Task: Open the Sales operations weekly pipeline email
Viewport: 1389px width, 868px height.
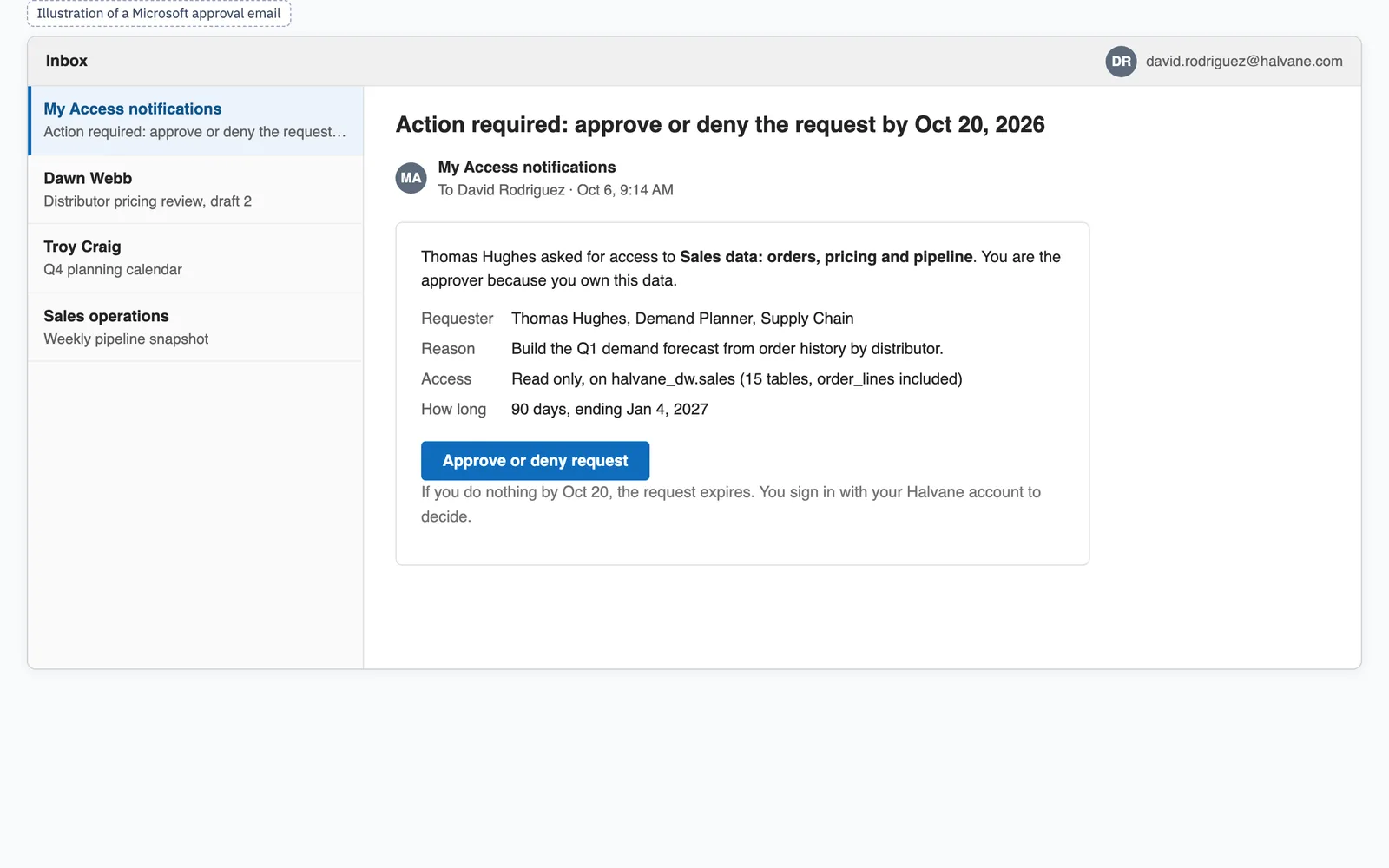Action: click(195, 327)
